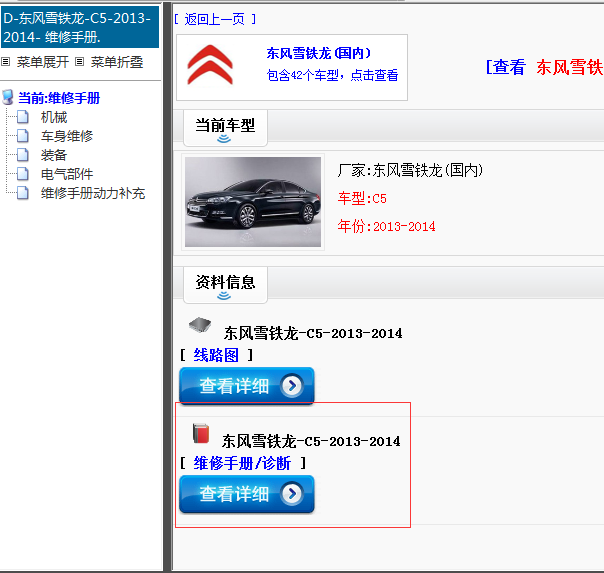The image size is (604, 573).
Task: Click the red 车型:C5 text
Action: [x=362, y=198]
